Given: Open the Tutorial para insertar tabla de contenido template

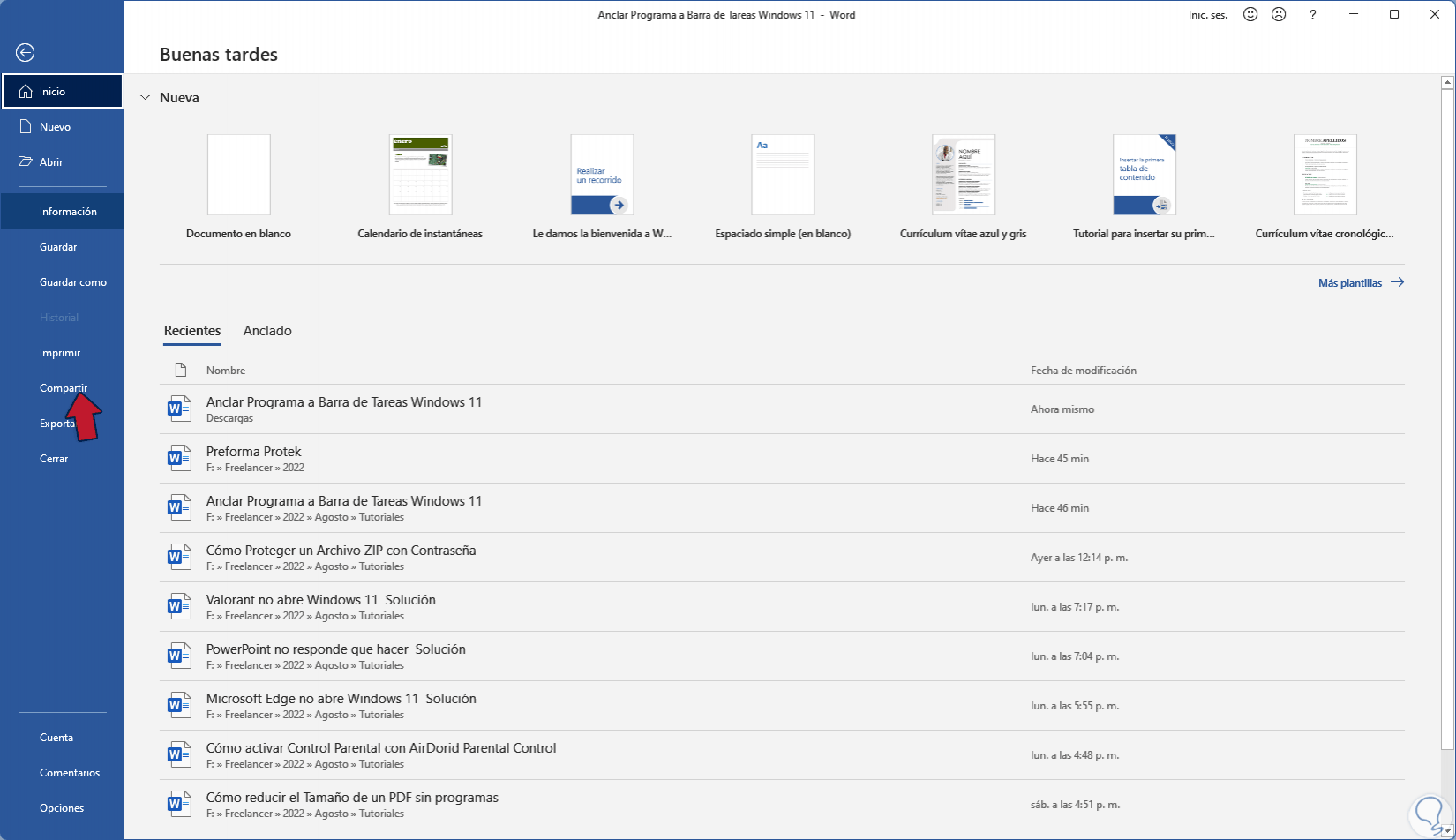Looking at the screenshot, I should [1145, 186].
